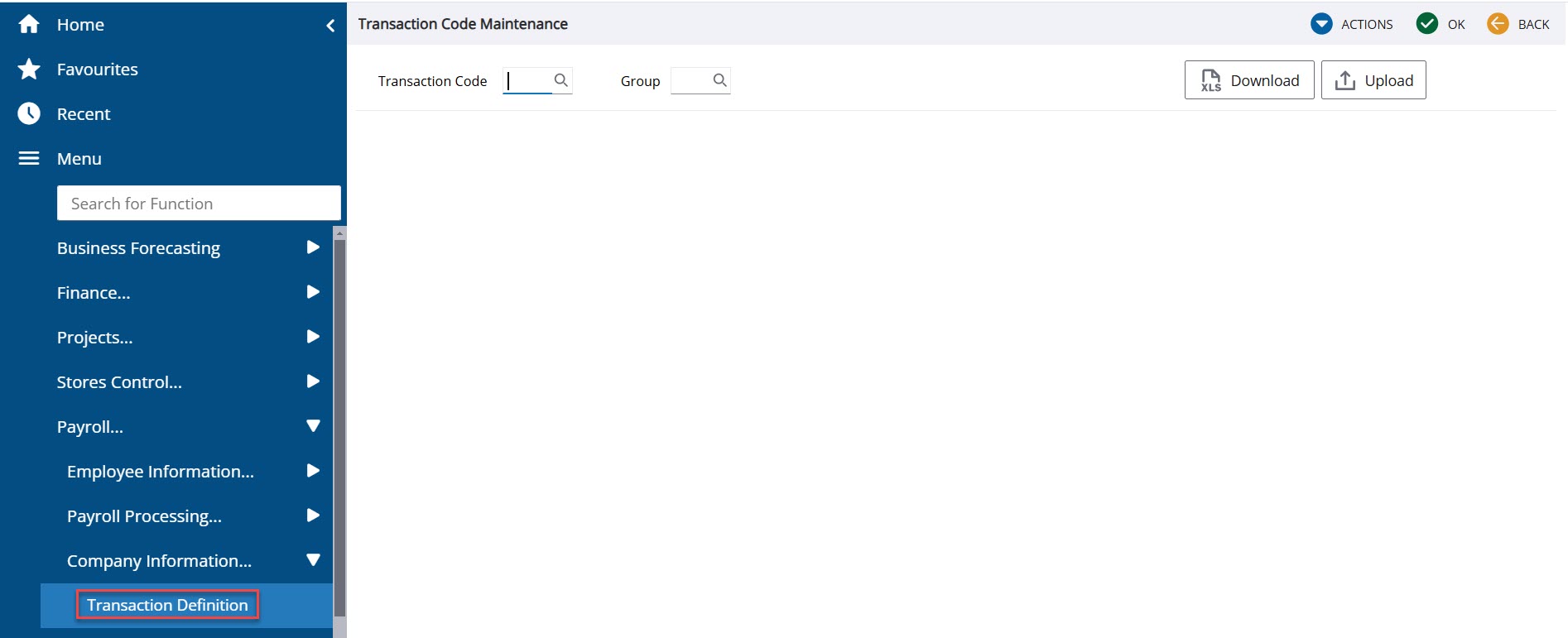The image size is (1568, 638).
Task: Click the Group lookup magnifier icon
Action: 719,80
